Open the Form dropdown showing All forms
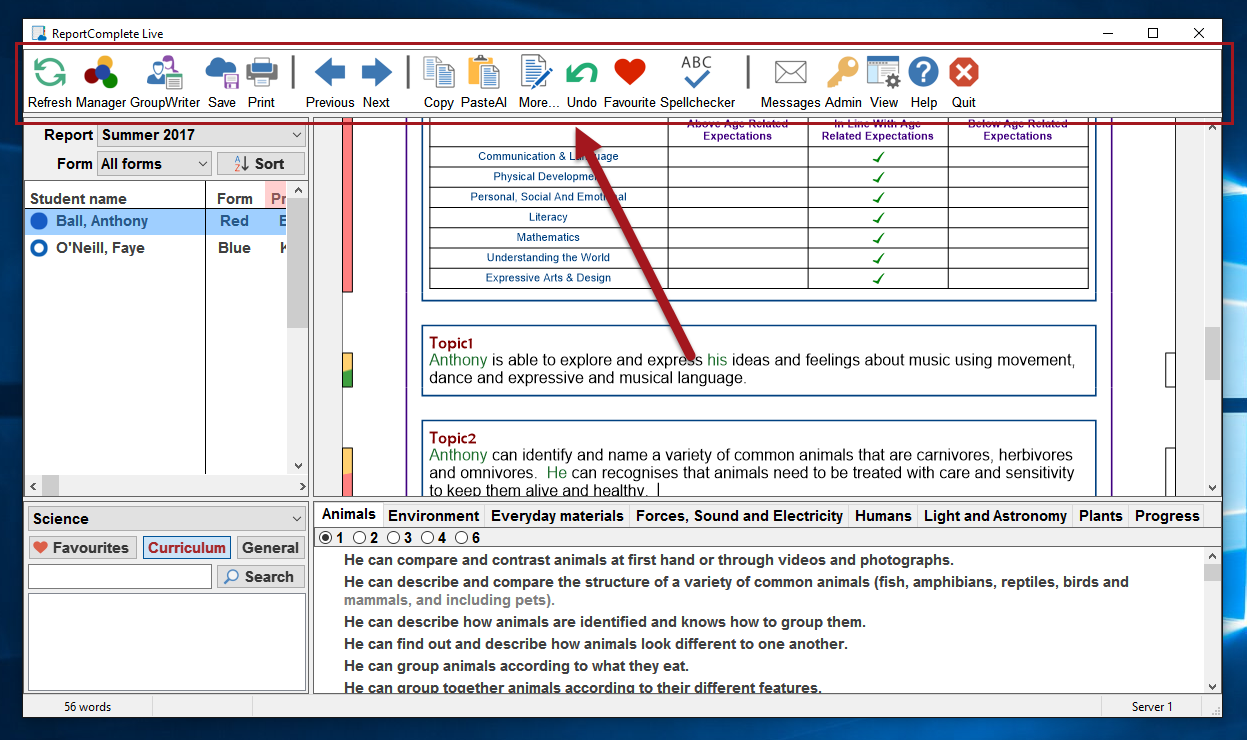Image resolution: width=1247 pixels, height=740 pixels. coord(154,164)
